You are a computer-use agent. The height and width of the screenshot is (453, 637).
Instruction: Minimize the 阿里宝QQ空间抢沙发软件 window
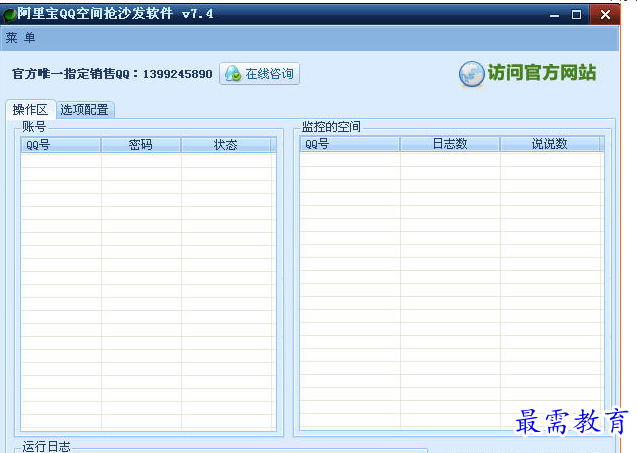coord(554,15)
